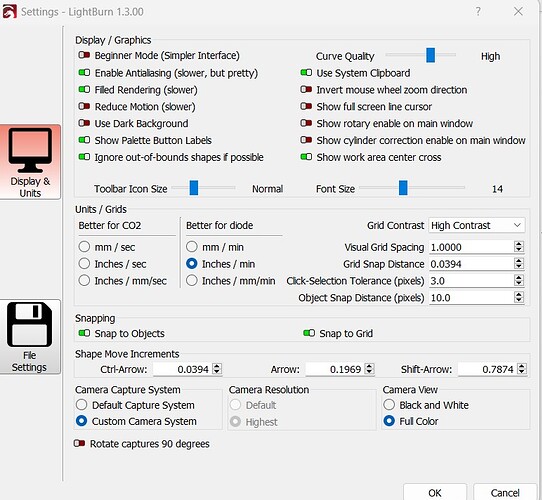The width and height of the screenshot is (542, 500).
Task: Toggle Snap to Grid switch
Action: tap(309, 333)
